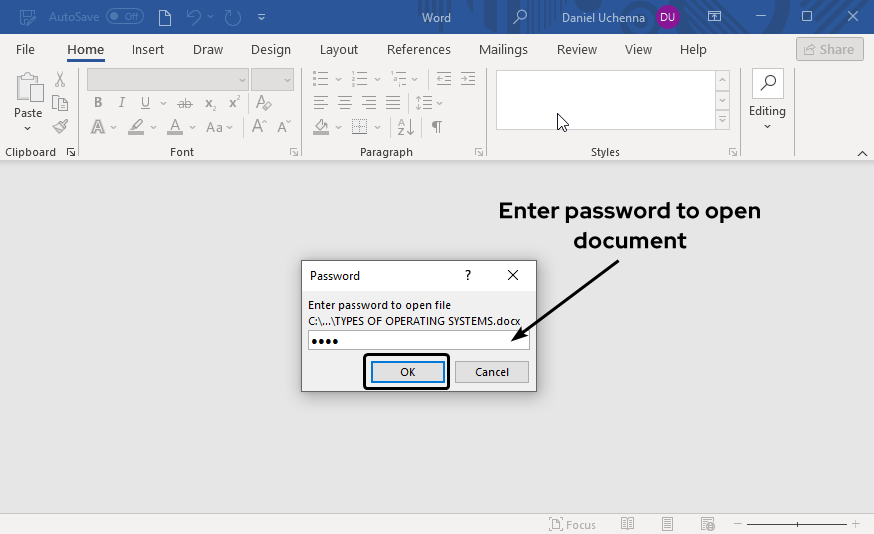
Task: Click the Shading paint bucket swatch
Action: (x=321, y=127)
